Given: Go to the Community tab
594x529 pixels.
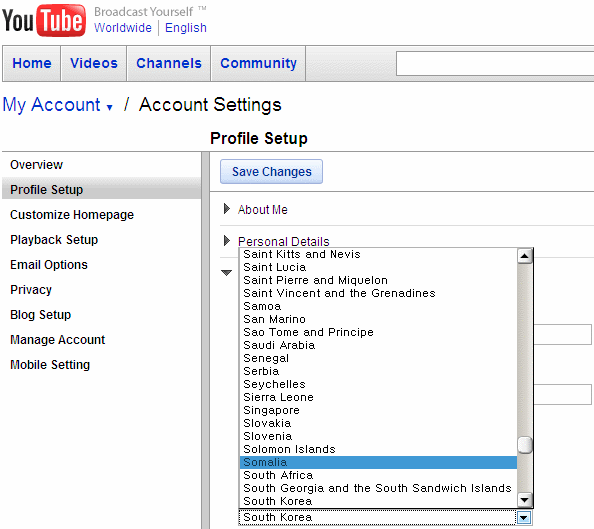Looking at the screenshot, I should pos(258,63).
